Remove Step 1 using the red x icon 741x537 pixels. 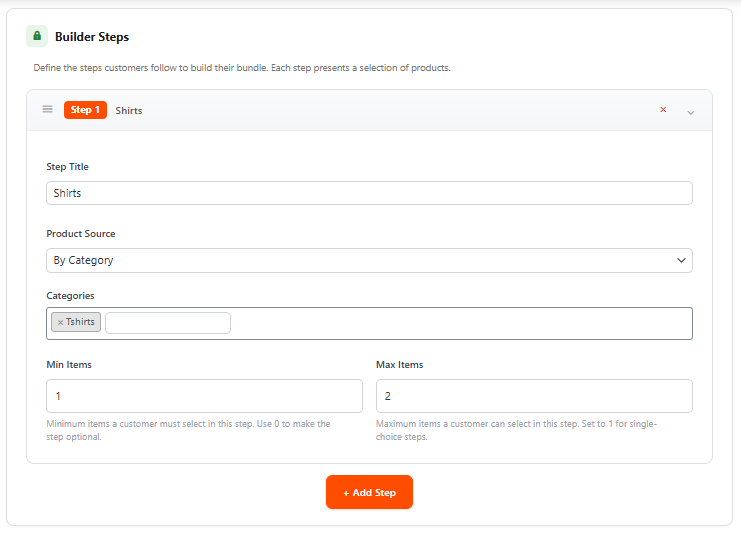click(663, 110)
